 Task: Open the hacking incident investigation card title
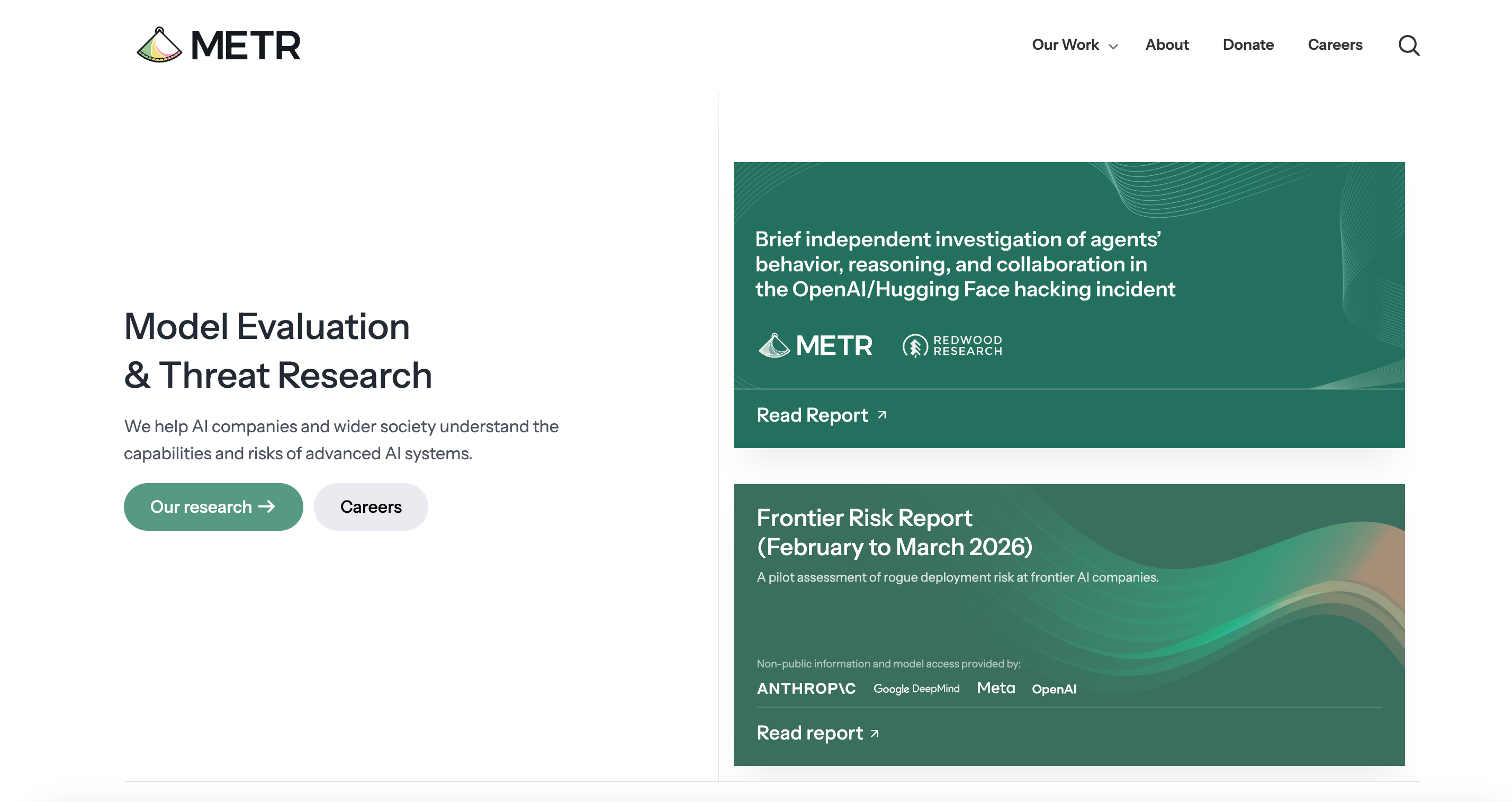coord(965,264)
